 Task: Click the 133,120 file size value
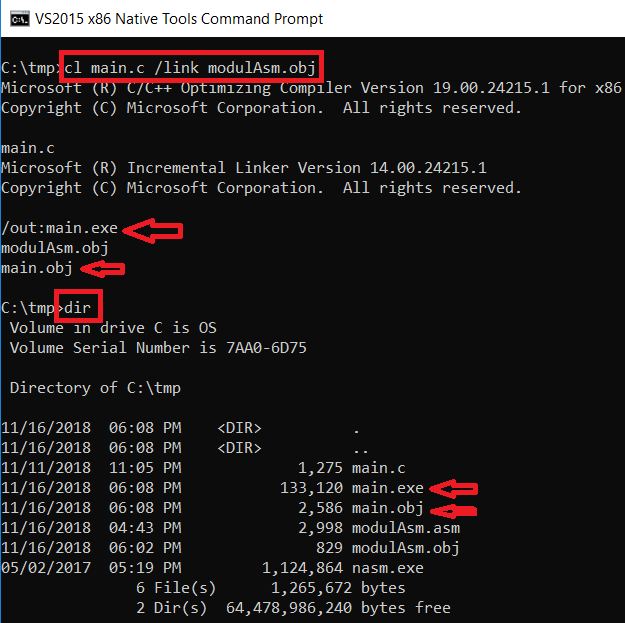click(312, 488)
